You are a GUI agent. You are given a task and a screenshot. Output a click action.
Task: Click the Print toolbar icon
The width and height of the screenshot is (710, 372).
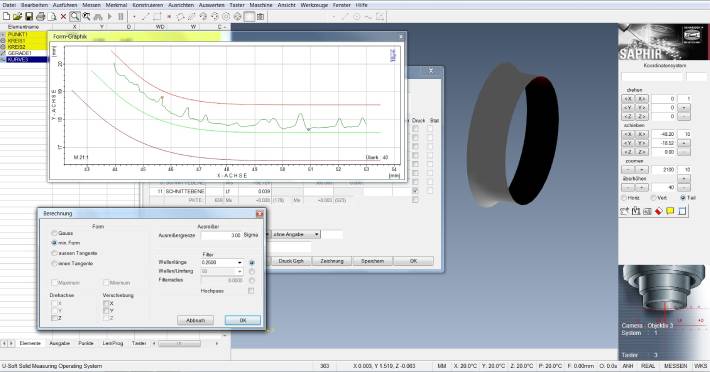click(40, 17)
